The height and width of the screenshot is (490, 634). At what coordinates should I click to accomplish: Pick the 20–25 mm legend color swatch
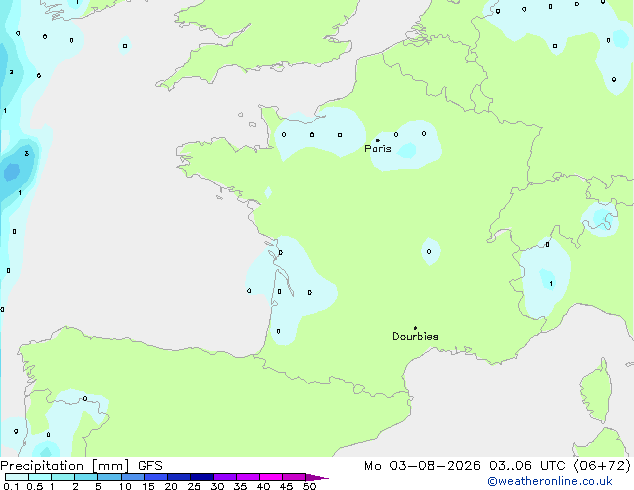pos(179,477)
